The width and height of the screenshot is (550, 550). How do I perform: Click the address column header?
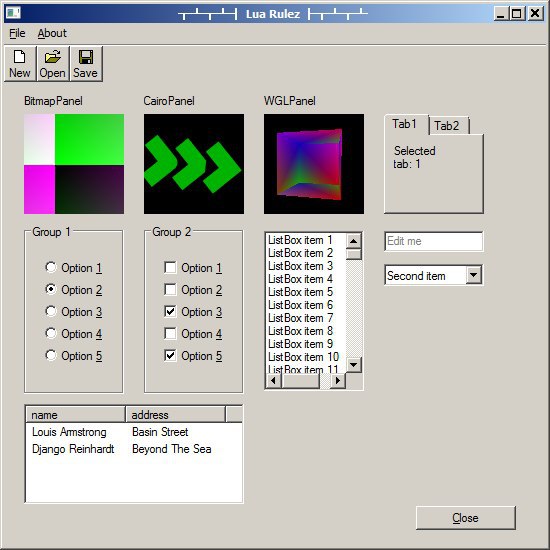175,415
